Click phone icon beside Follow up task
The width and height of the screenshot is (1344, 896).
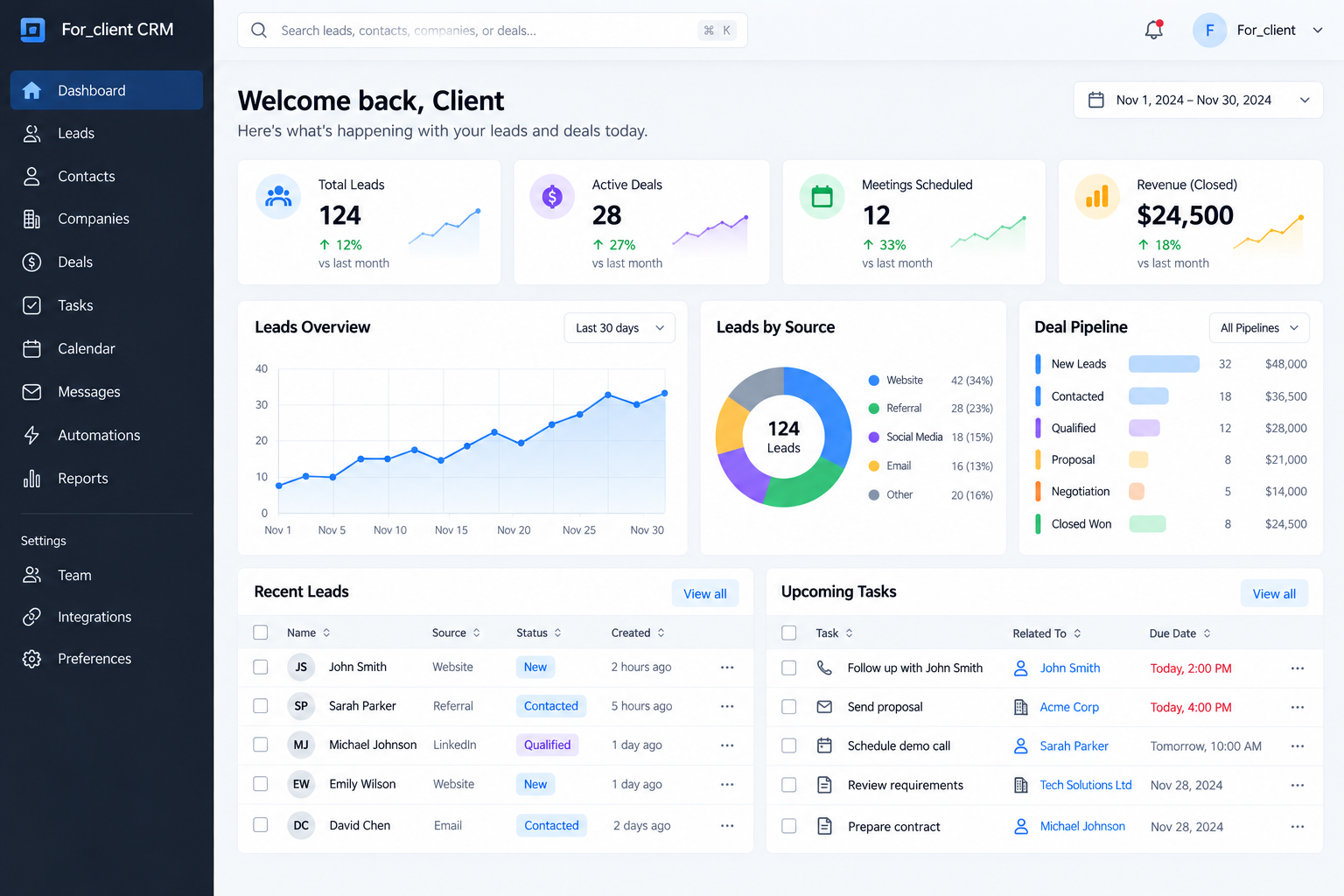(824, 668)
